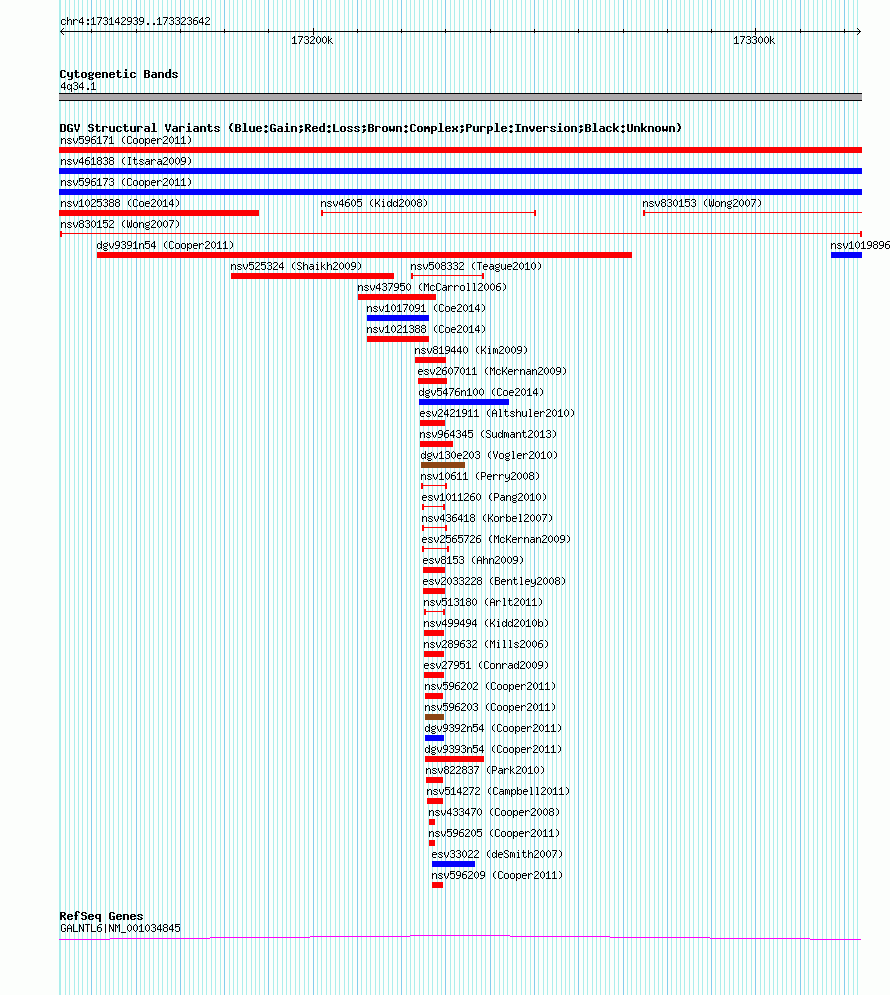Click the nsv596209 (Cooper2011) label
890x995 pixels.
click(x=497, y=875)
